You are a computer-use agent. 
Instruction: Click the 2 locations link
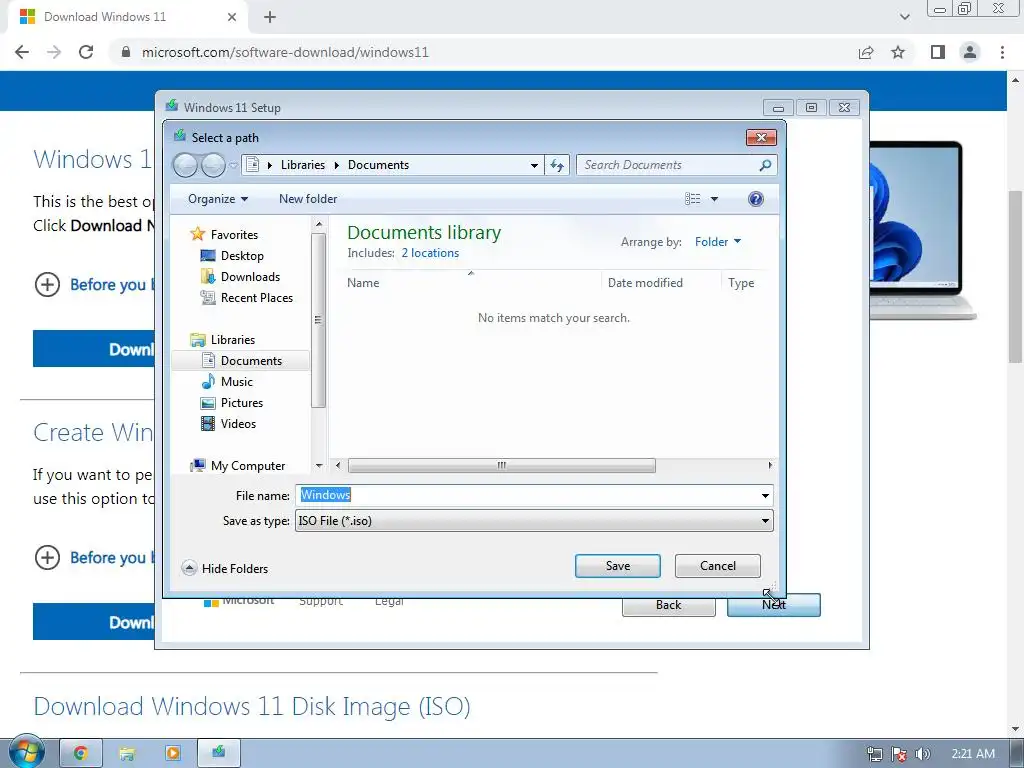coord(430,253)
